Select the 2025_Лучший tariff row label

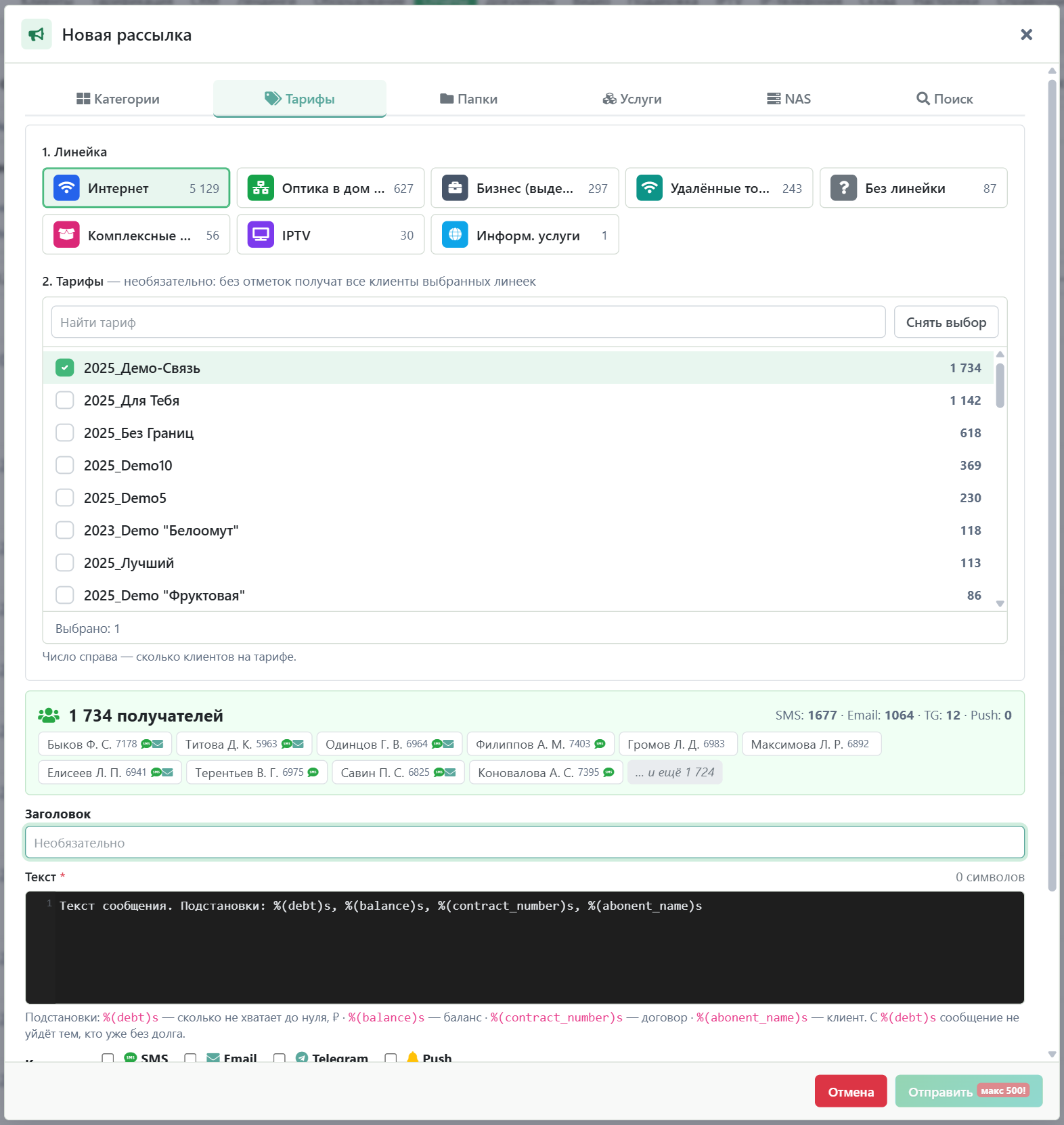[129, 562]
